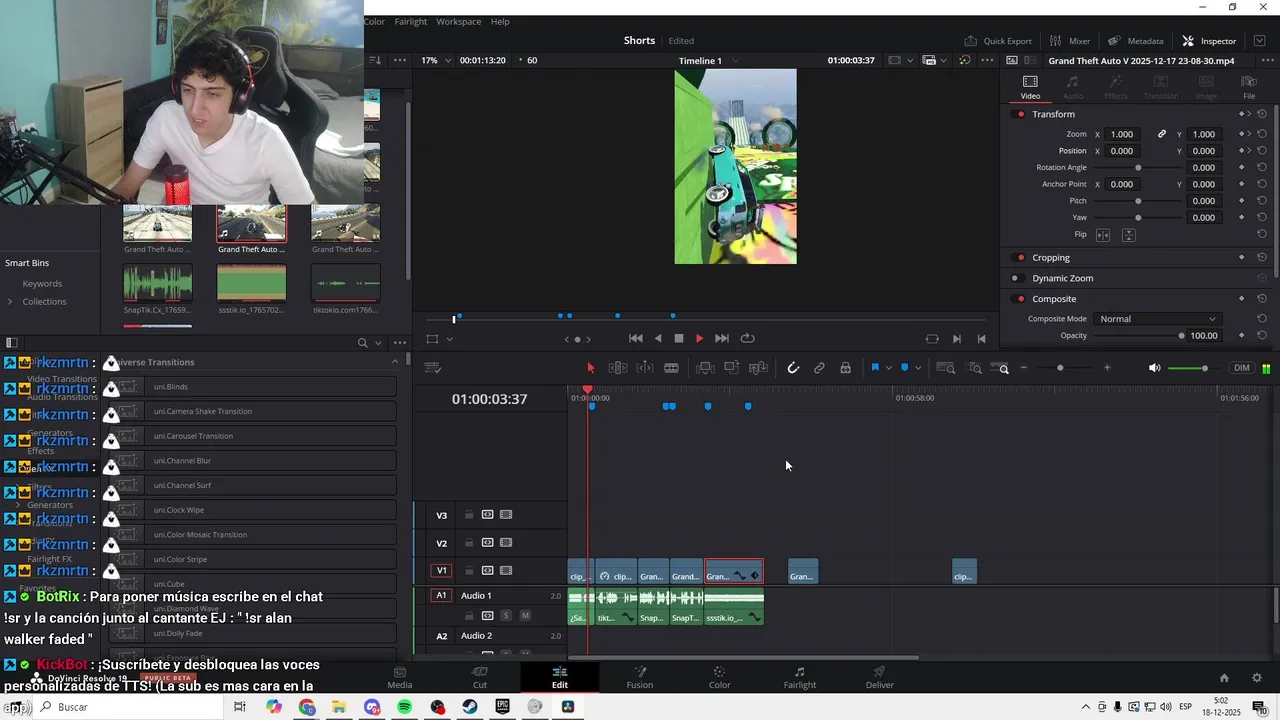Open the Cut page
1280x720 pixels.
click(x=480, y=677)
